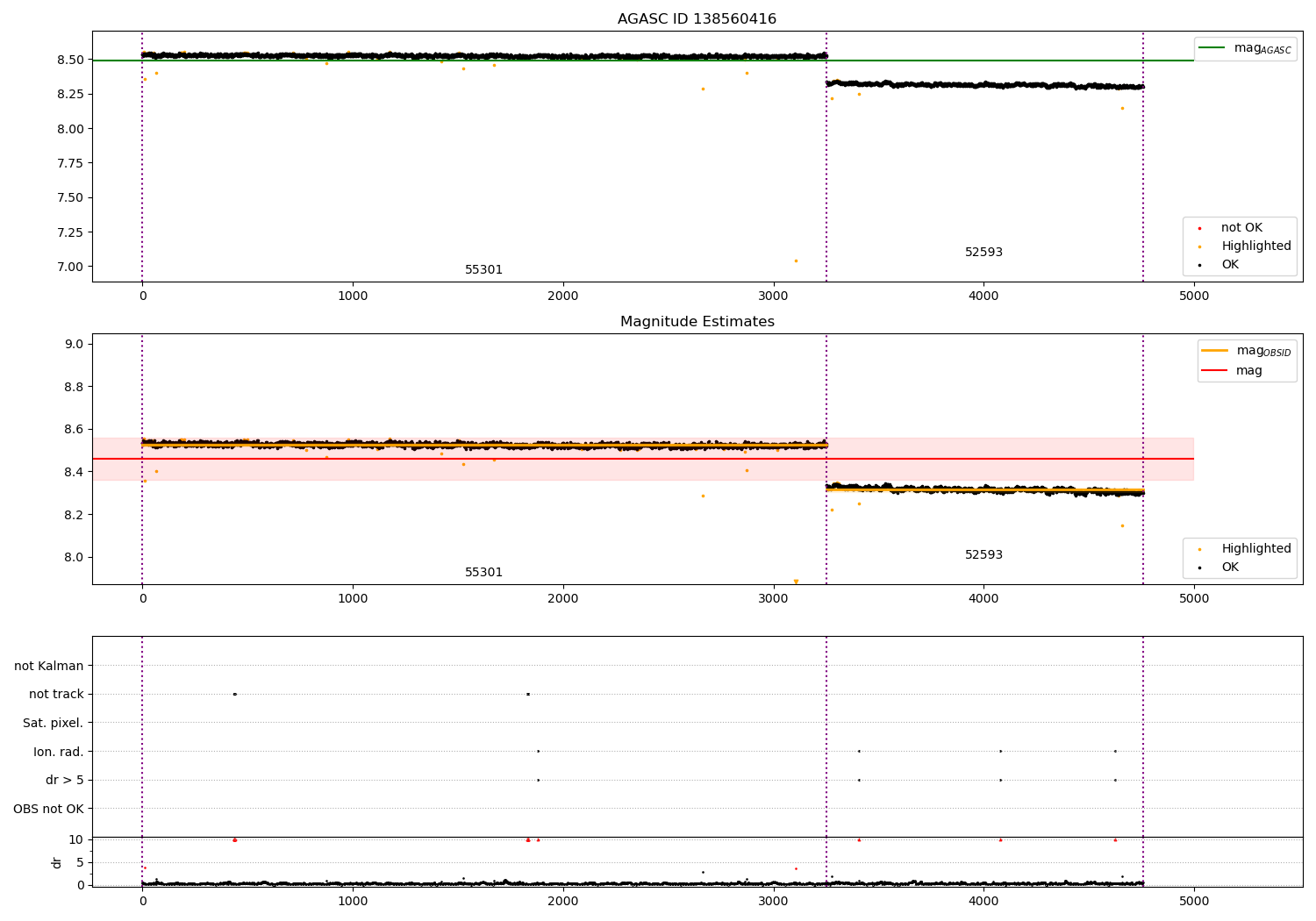This screenshot has width=1316, height=921.
Task: Click the y-axis tick 8.50 in top plot
Action: click(x=70, y=60)
